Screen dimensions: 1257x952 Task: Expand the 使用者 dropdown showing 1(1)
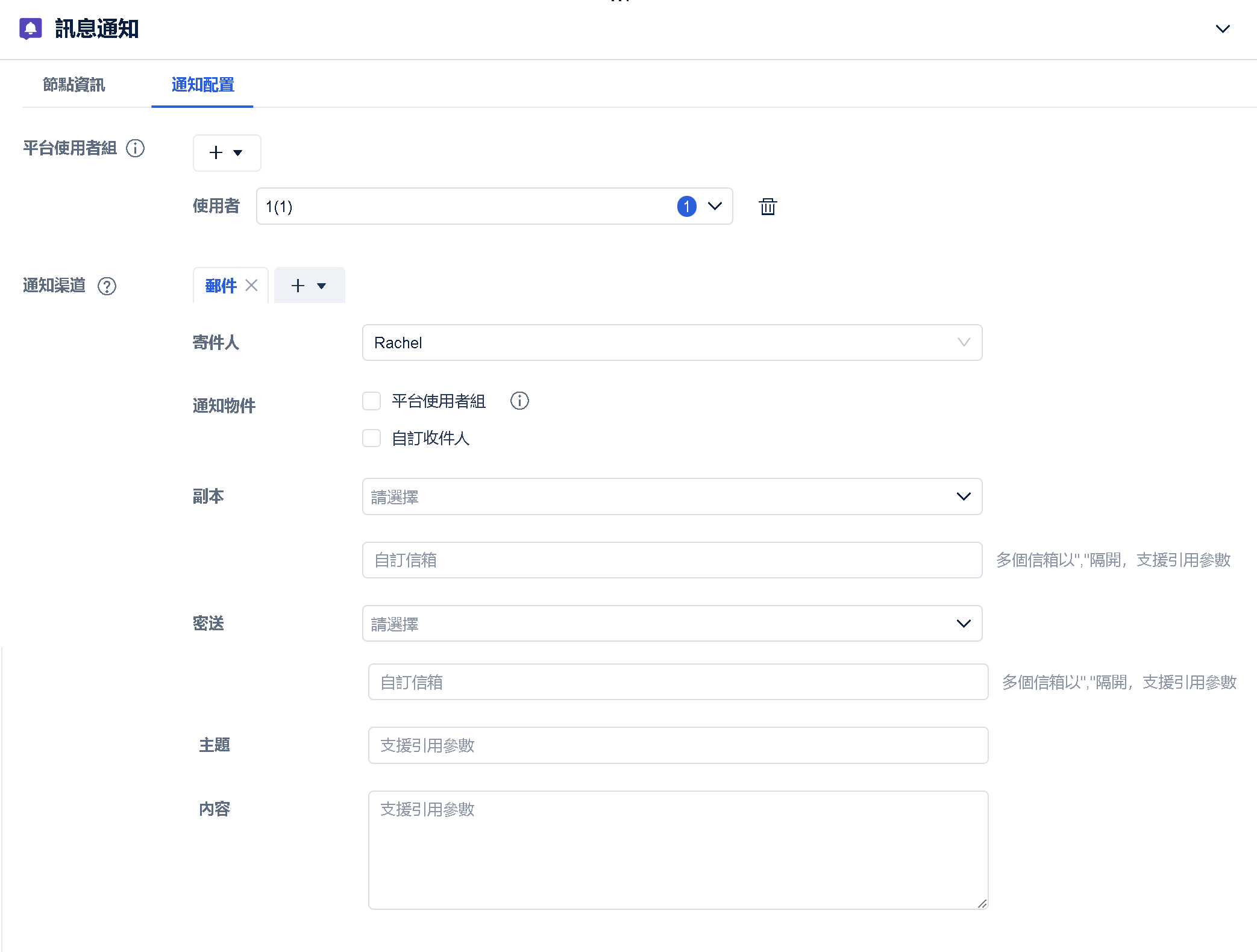(x=715, y=206)
